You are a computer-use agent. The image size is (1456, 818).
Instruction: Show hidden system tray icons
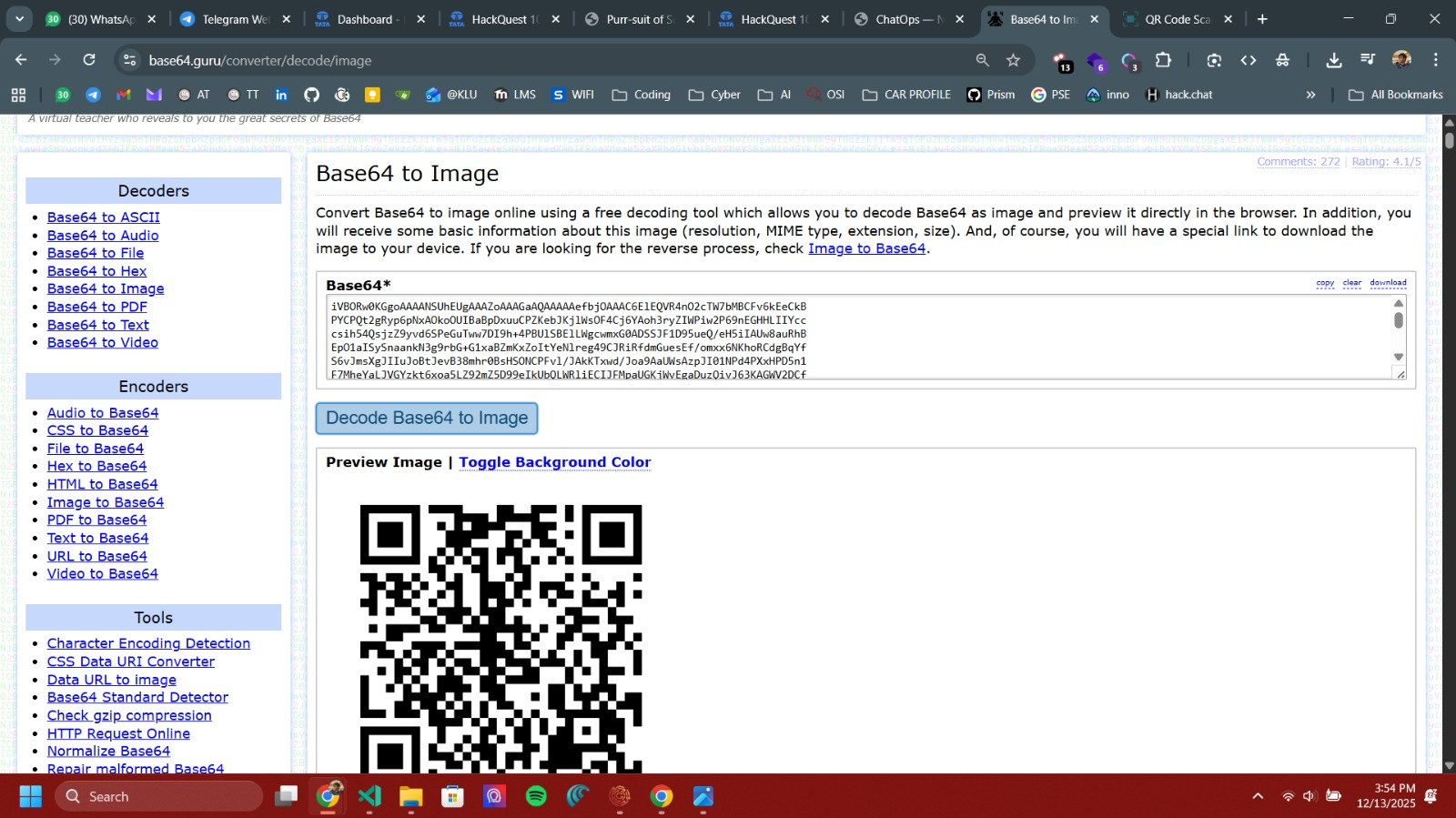click(1258, 796)
